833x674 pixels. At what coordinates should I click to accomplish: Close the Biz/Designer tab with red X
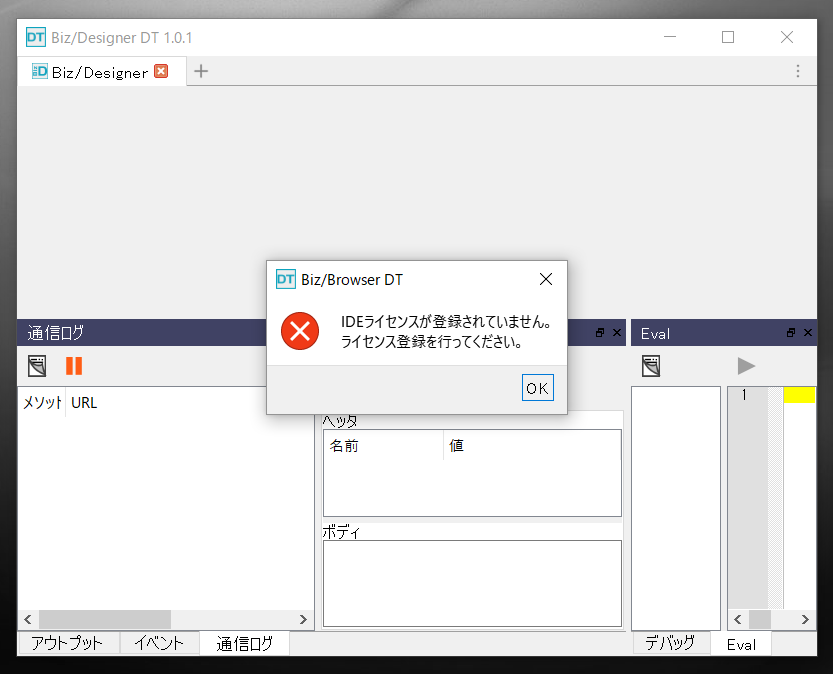tap(161, 71)
